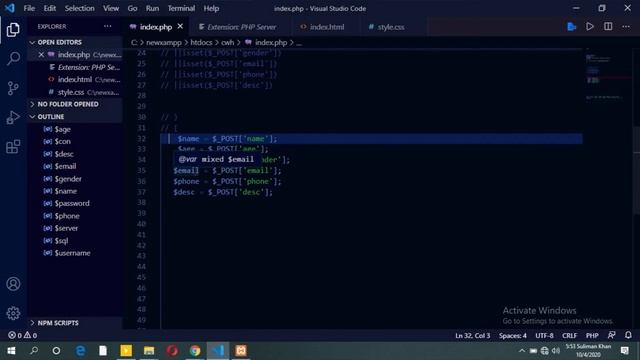Jump to $con in Outline
This screenshot has width=640, height=360.
click(62, 141)
